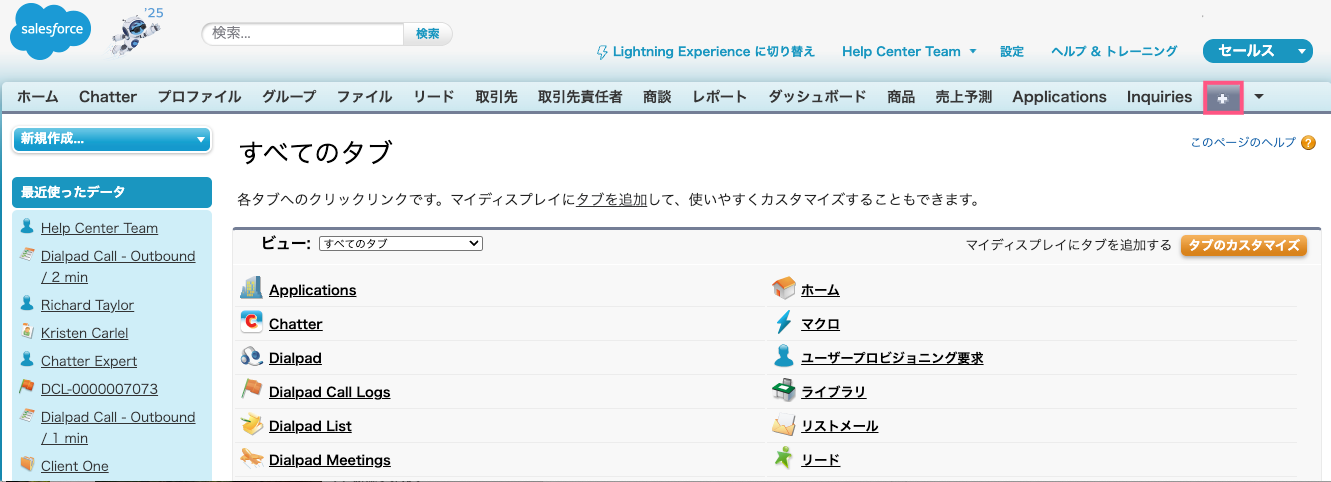Click the Dialpad headset icon
This screenshot has width=1331, height=482.
tap(251, 357)
